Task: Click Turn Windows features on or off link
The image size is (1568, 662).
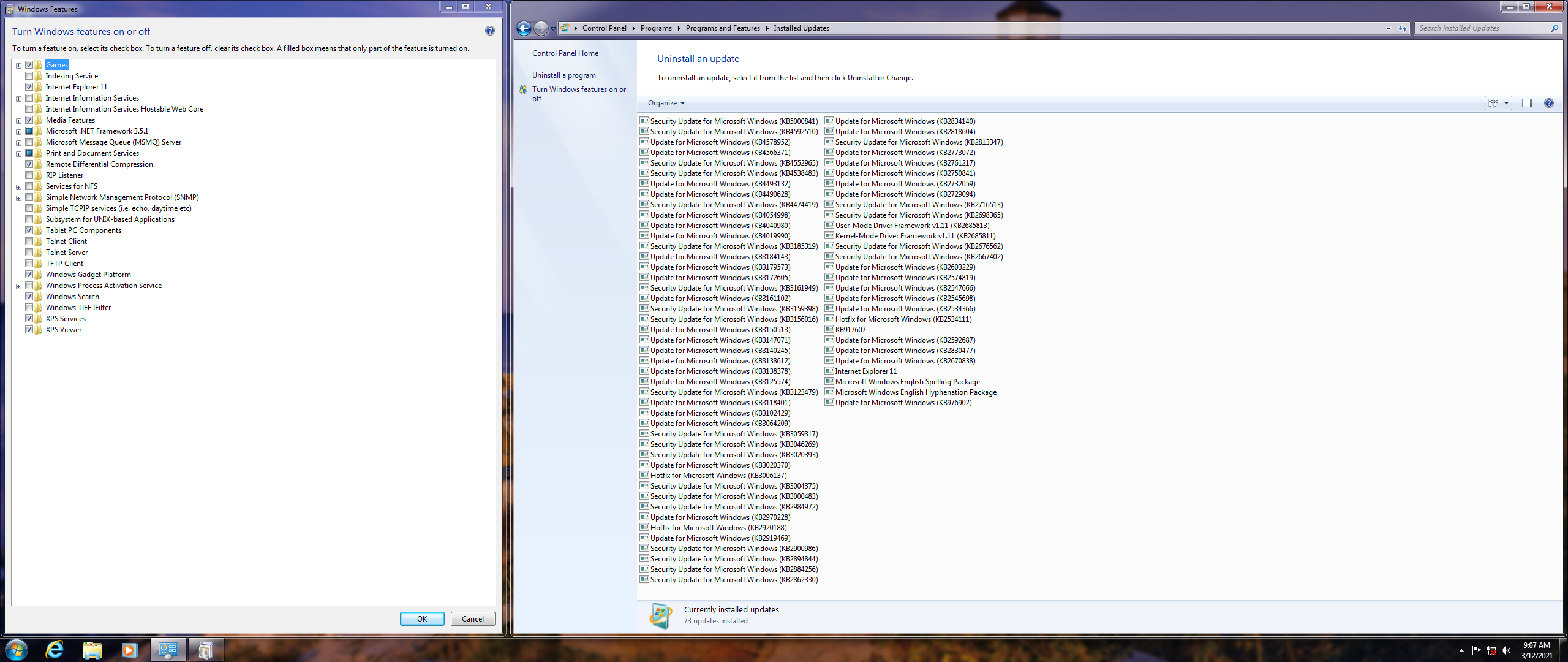Action: click(579, 94)
